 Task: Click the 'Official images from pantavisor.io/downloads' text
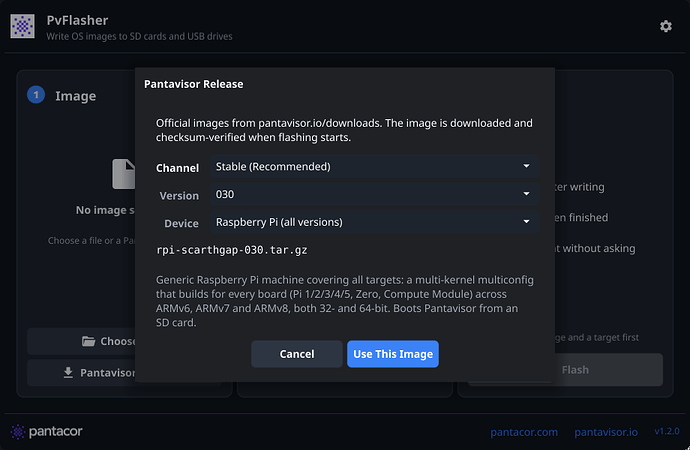[x=344, y=130]
